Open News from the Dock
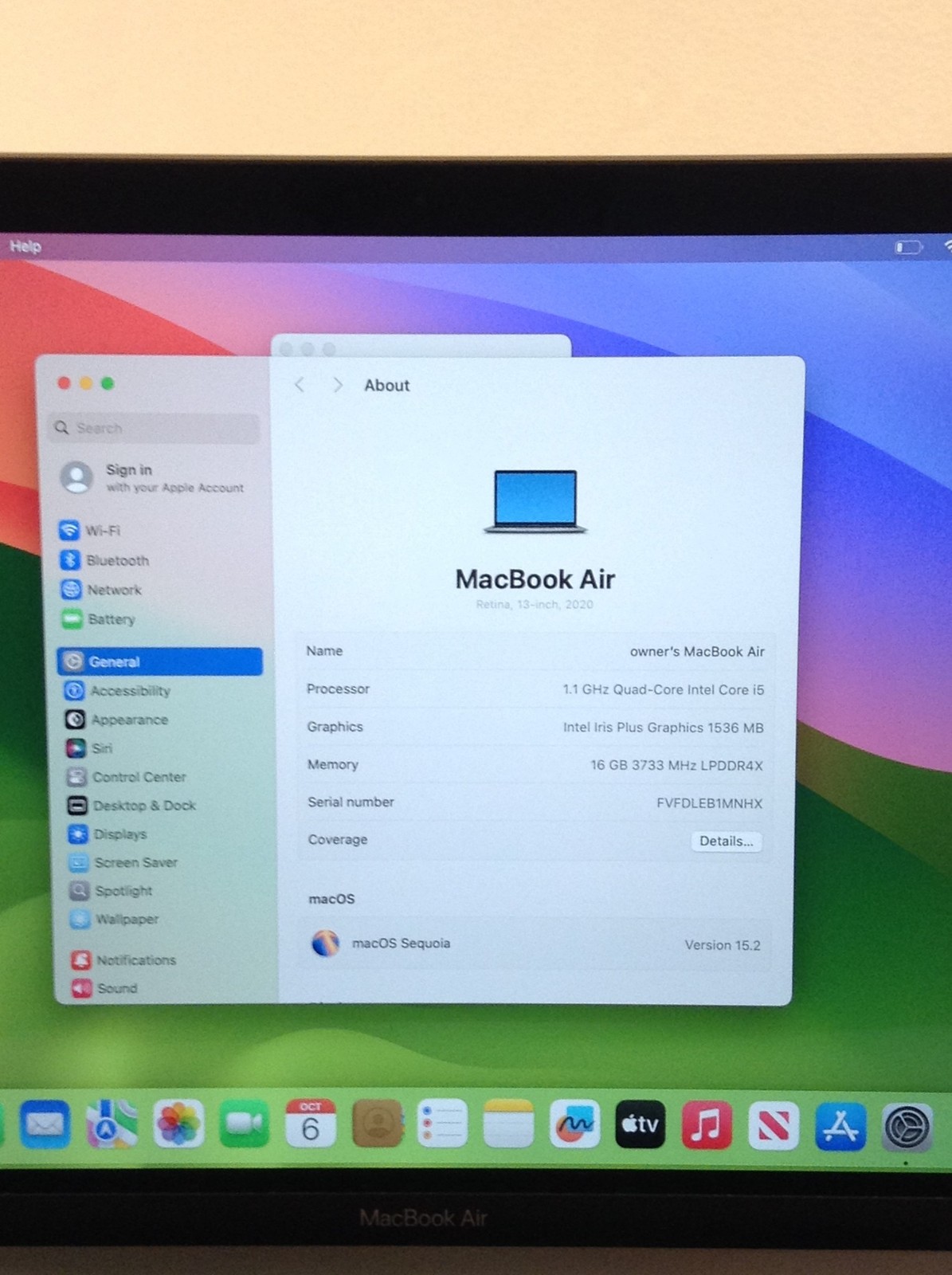Image resolution: width=952 pixels, height=1275 pixels. click(x=774, y=1124)
